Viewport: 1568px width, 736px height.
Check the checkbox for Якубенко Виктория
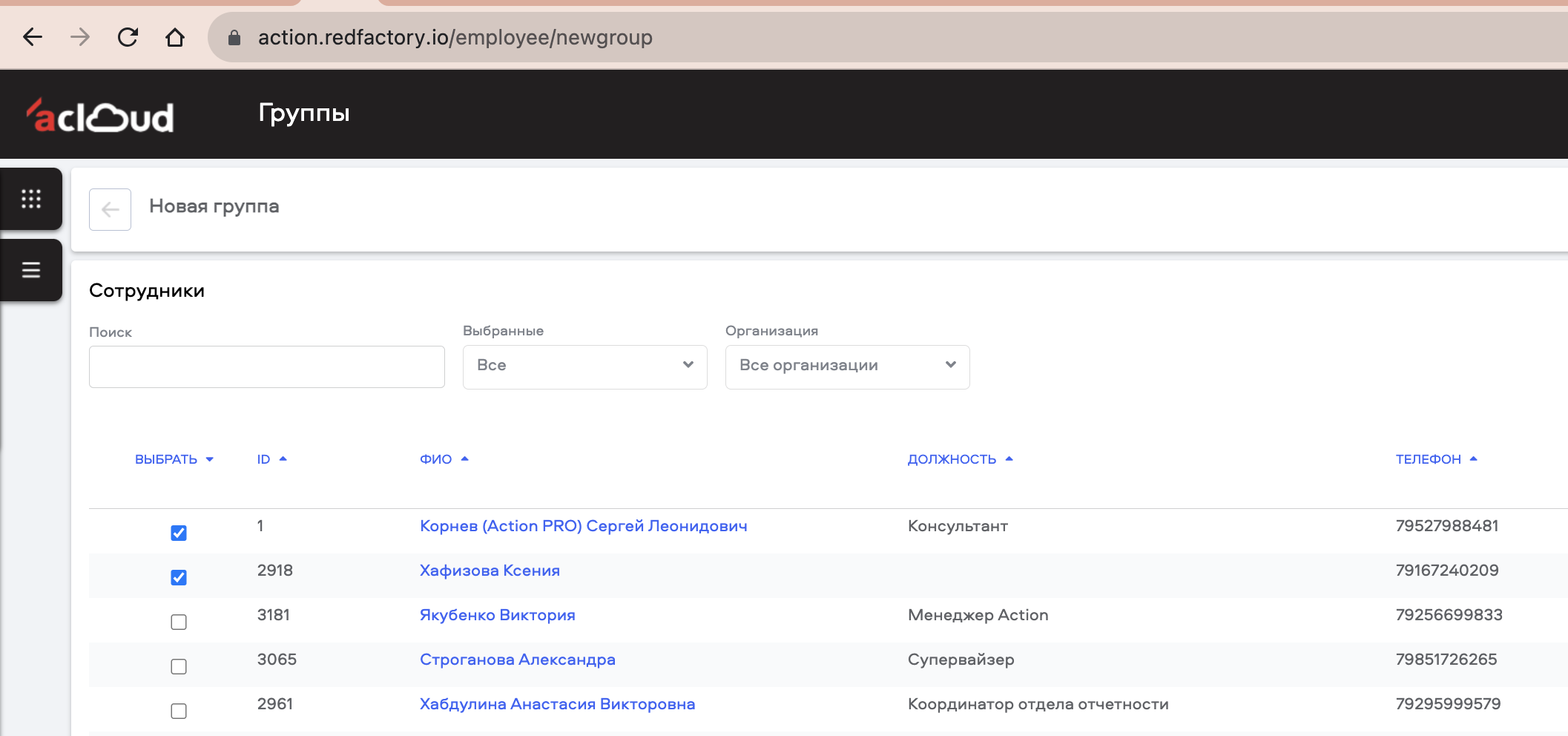[179, 622]
